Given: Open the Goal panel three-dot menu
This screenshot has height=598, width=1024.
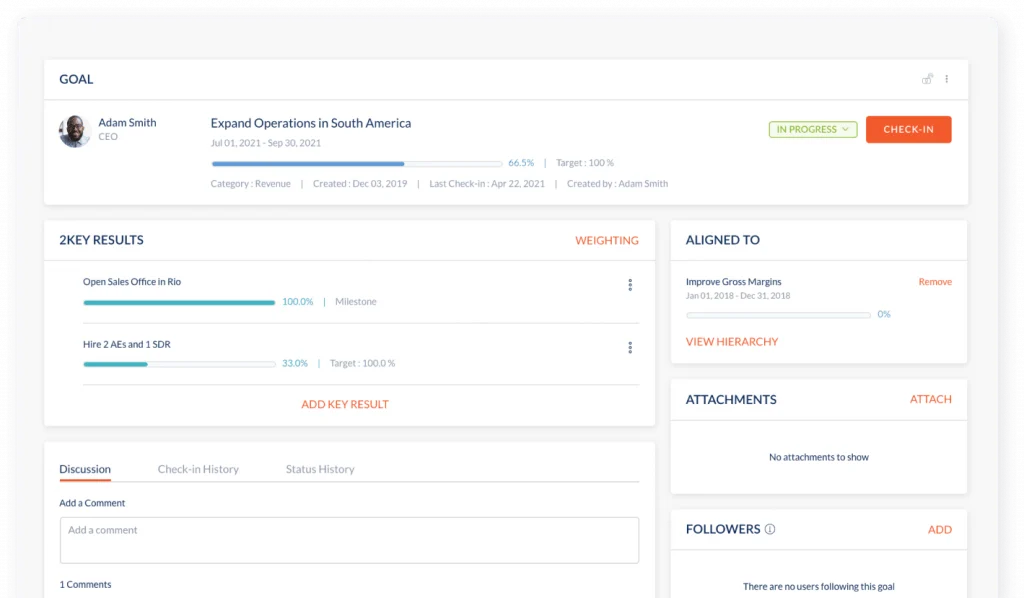Looking at the screenshot, I should click(946, 79).
